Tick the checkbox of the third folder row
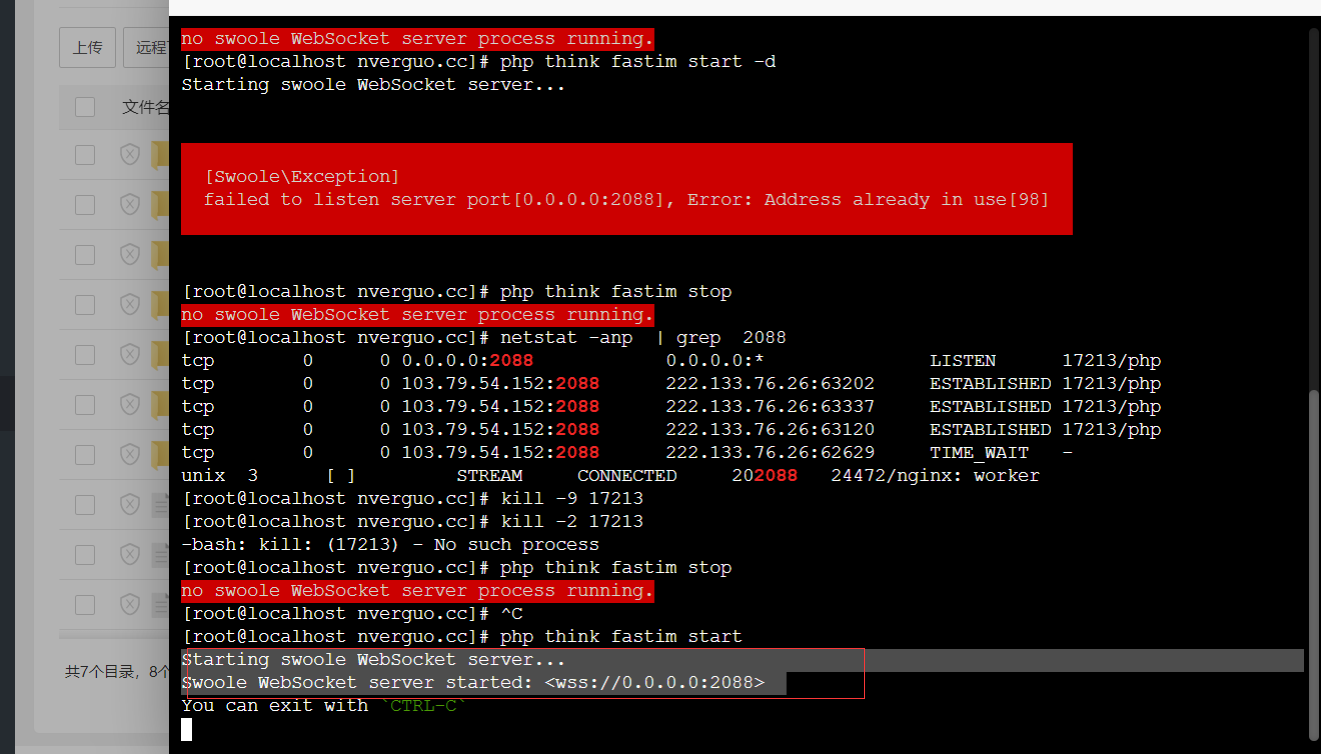 point(85,254)
